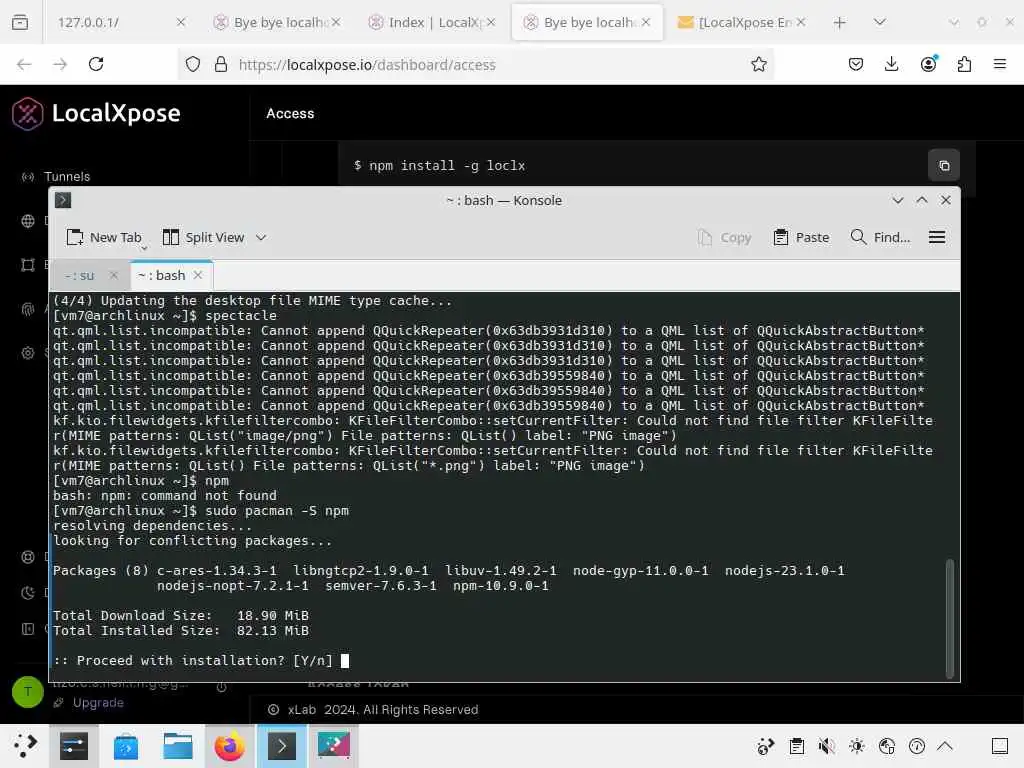The width and height of the screenshot is (1024, 768).
Task: Go forward in browser history
Action: pyautogui.click(x=60, y=64)
